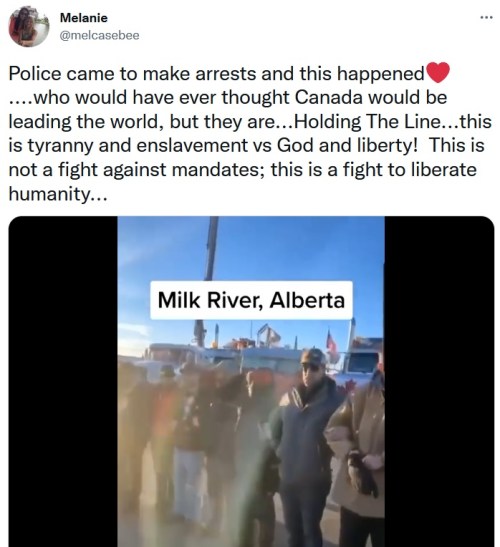Visit the @melcasebee handle link
This screenshot has height=547, width=500.
pos(99,36)
